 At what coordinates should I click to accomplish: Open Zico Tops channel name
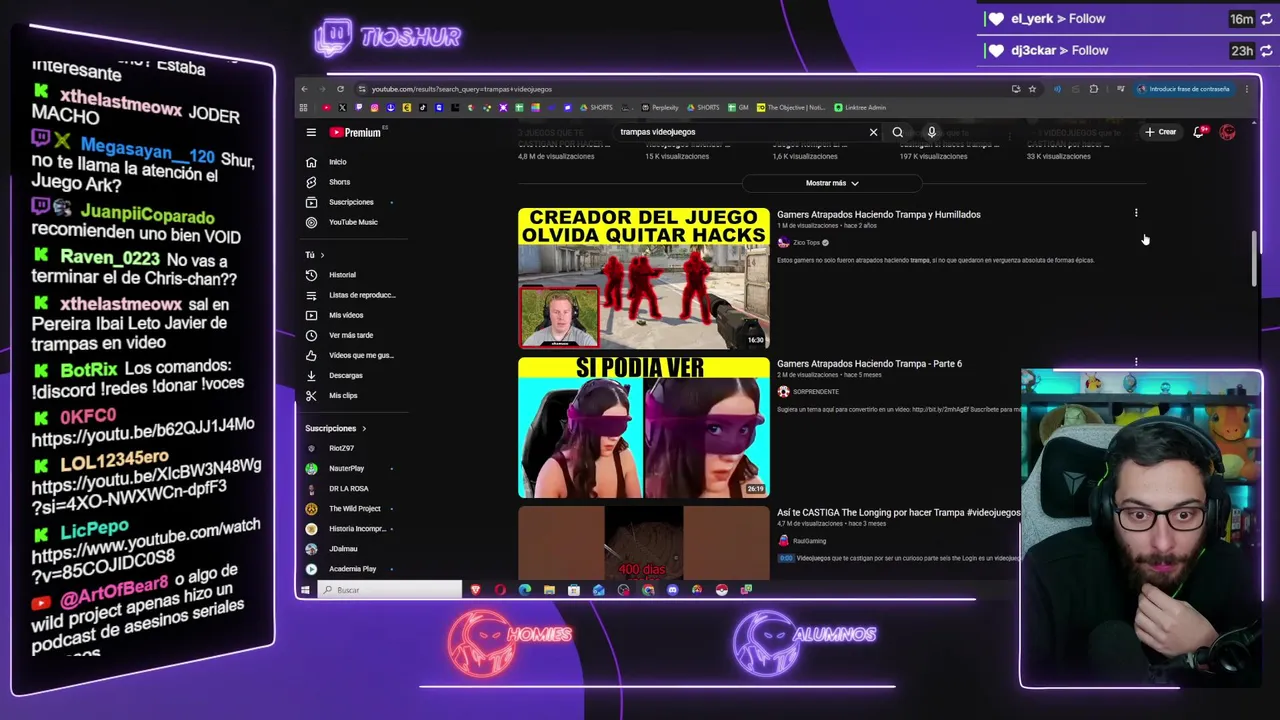tap(806, 243)
